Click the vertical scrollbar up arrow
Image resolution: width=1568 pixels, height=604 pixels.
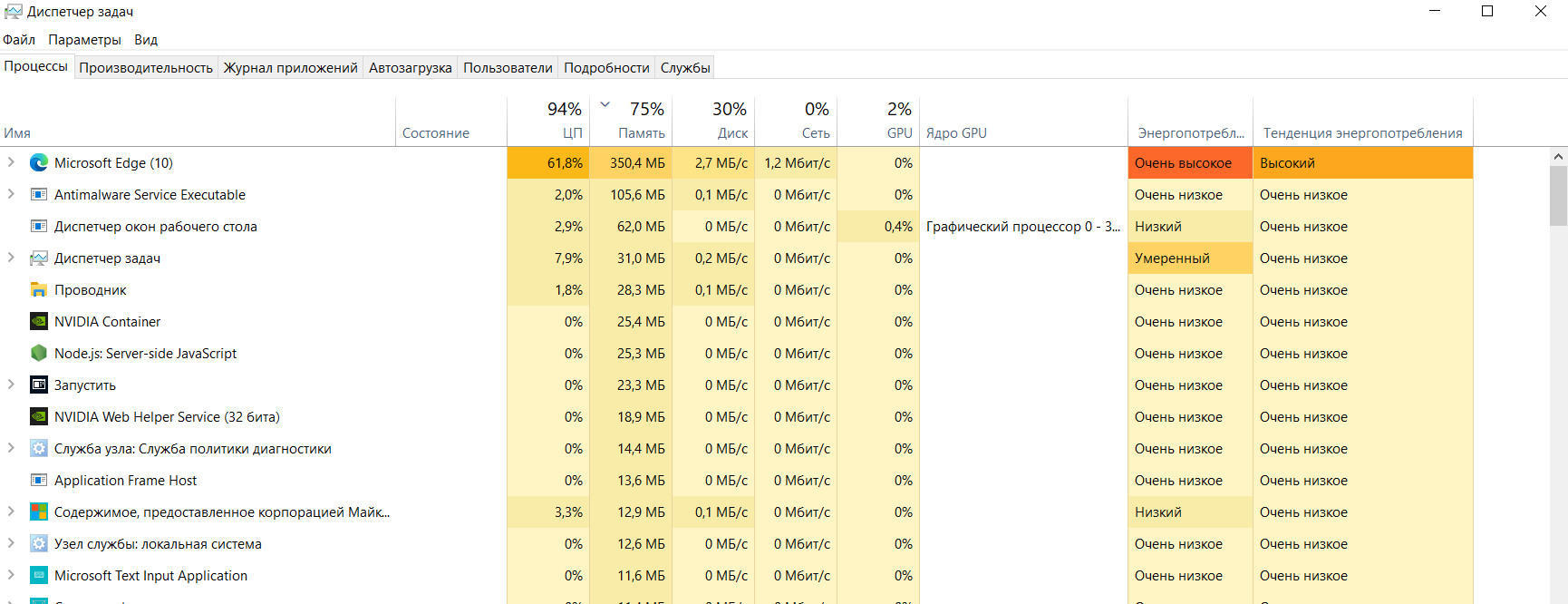pyautogui.click(x=1559, y=157)
